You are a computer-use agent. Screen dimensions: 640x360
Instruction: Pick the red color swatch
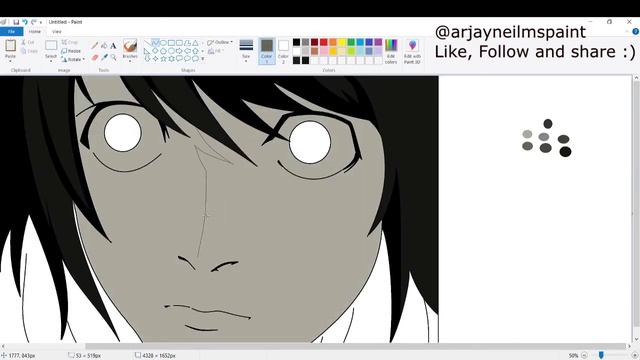(324, 42)
